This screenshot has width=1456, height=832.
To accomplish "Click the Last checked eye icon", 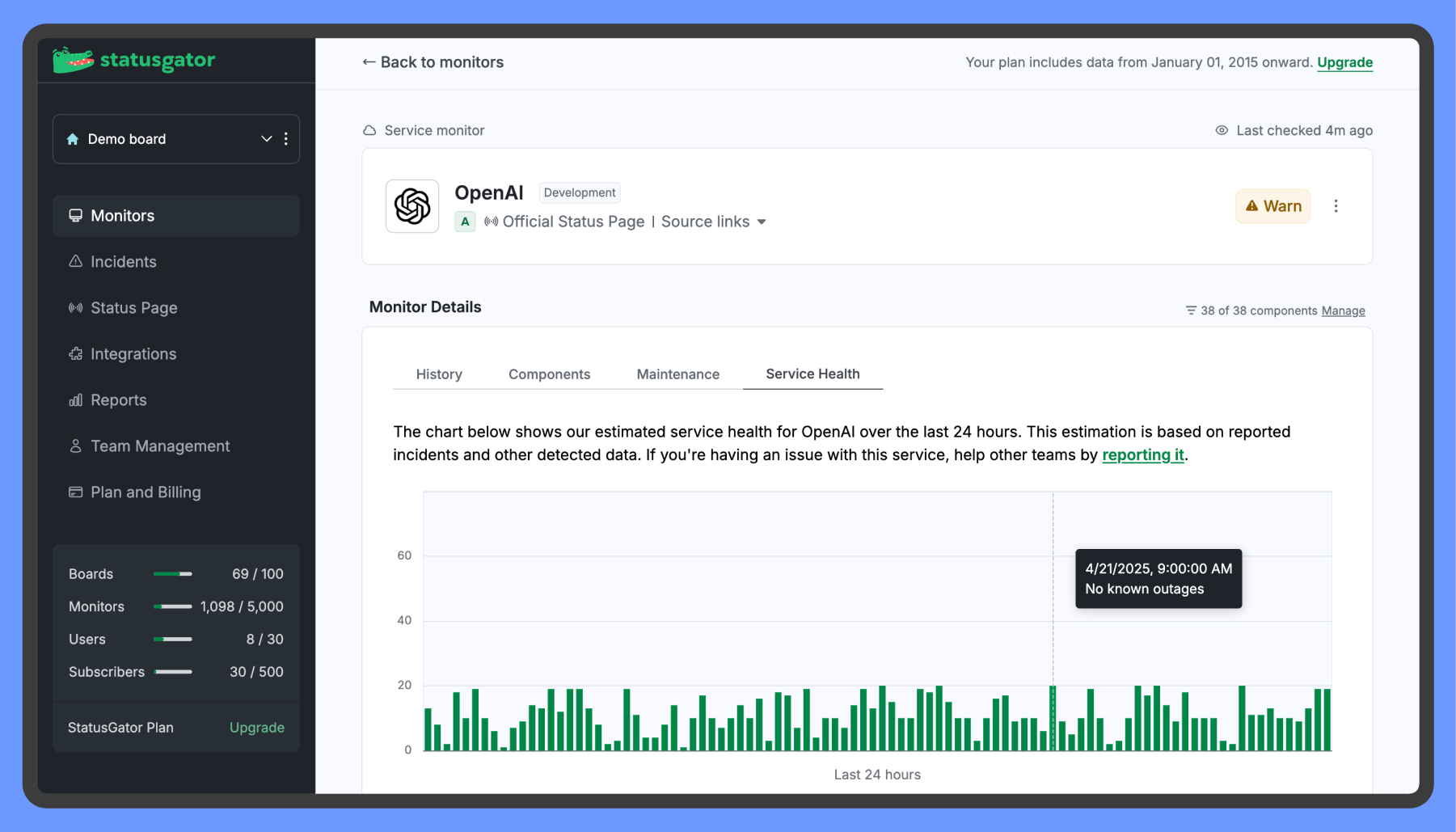I will [x=1222, y=130].
